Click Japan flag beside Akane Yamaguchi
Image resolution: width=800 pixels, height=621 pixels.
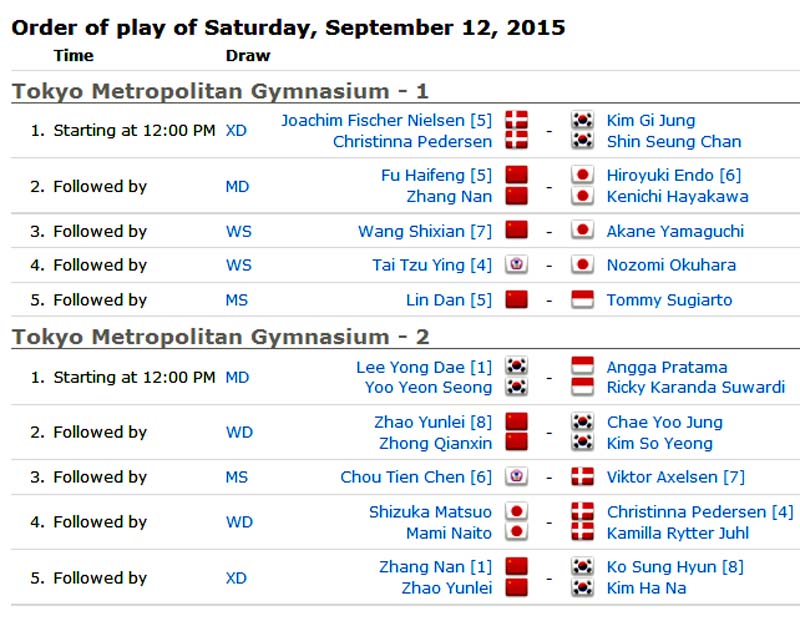pyautogui.click(x=582, y=231)
